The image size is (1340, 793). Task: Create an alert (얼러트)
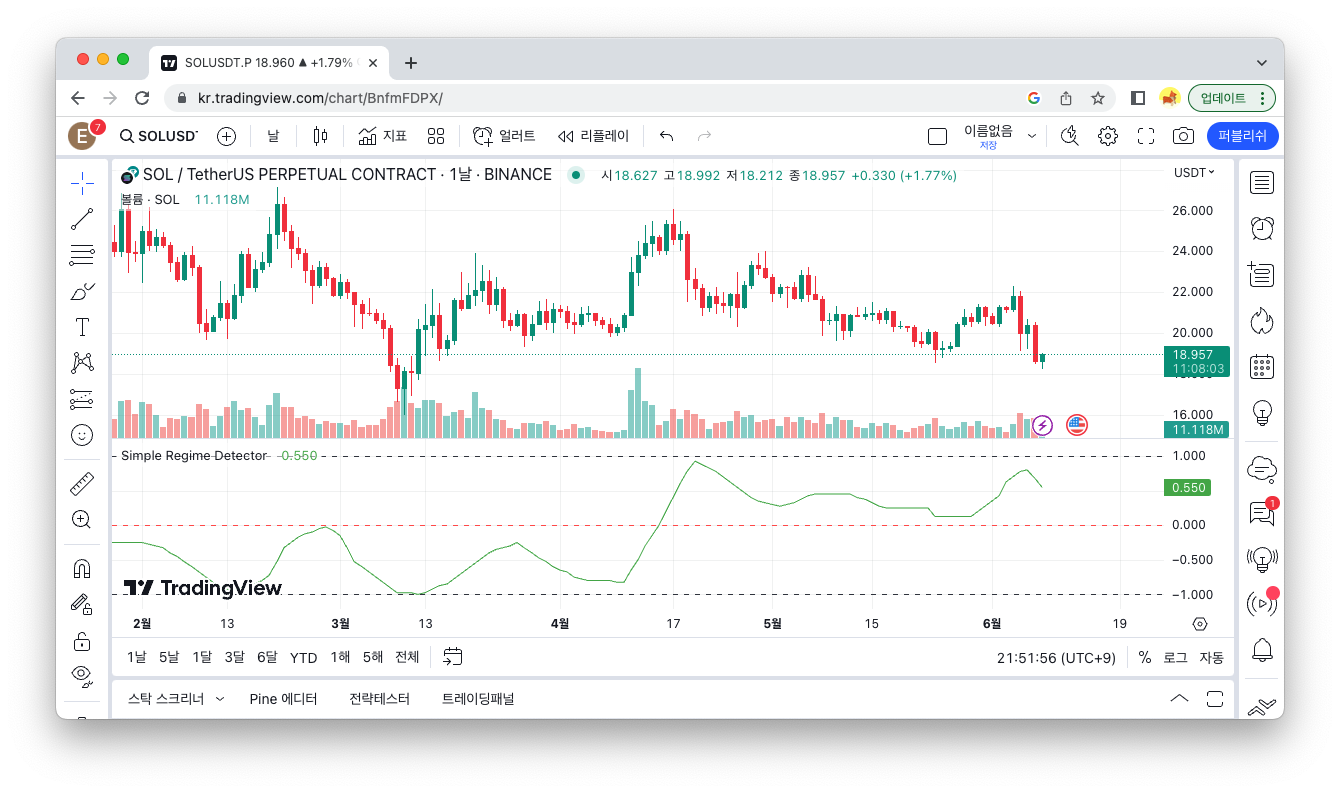[x=504, y=136]
